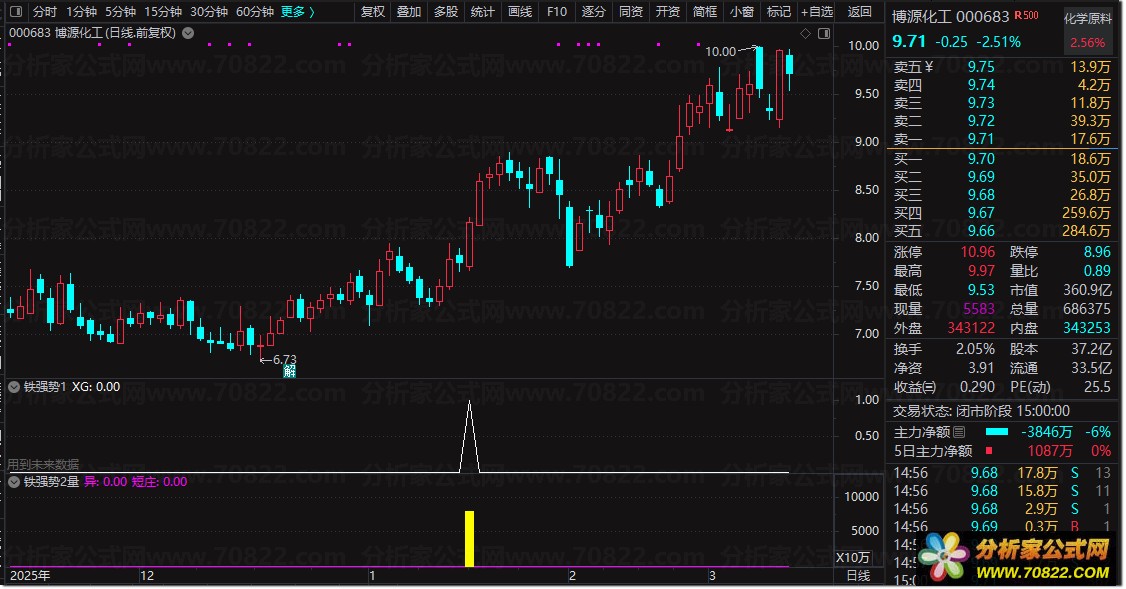This screenshot has height=589, width=1126.
Task: Click the 用到未来数据 warning text
Action: [43, 464]
